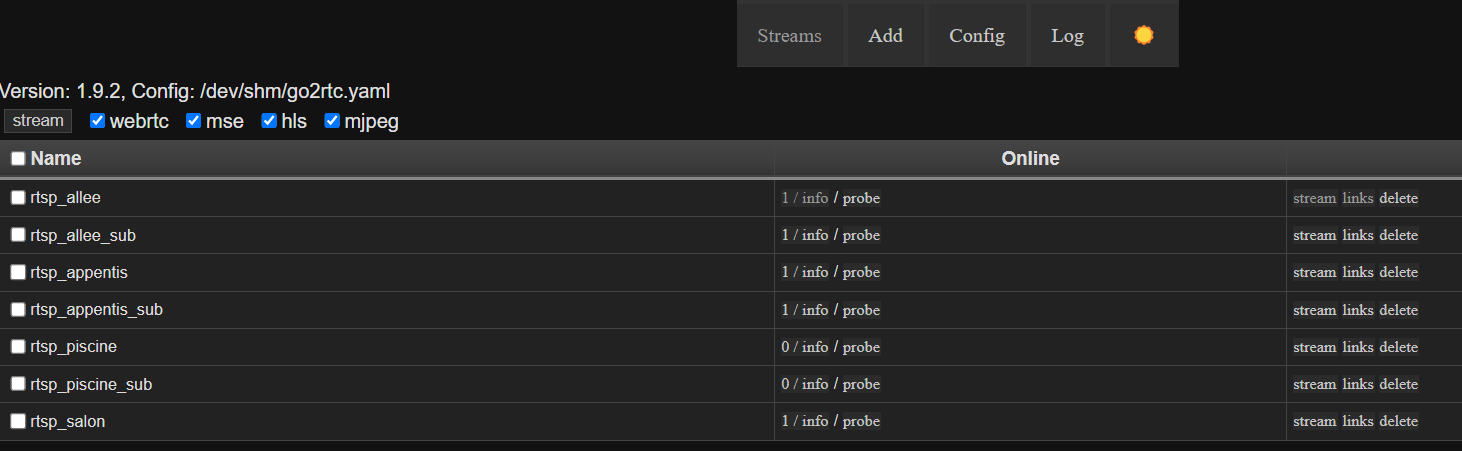The image size is (1462, 451).
Task: Open info link for rtsp_appentis
Action: pos(814,272)
